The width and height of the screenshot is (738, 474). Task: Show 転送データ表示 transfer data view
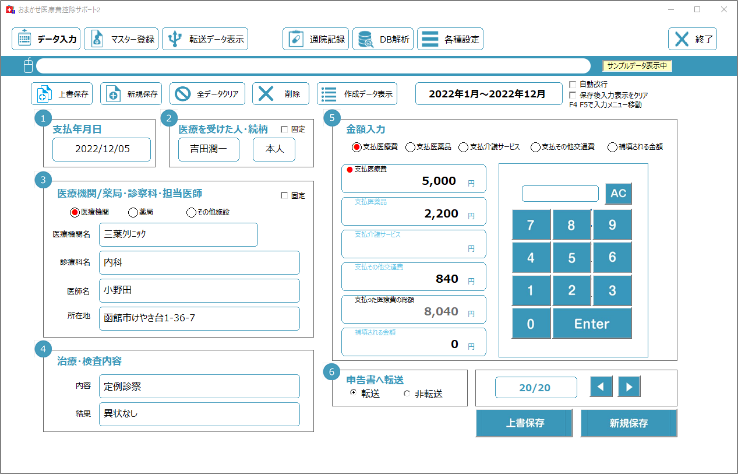pyautogui.click(x=205, y=39)
